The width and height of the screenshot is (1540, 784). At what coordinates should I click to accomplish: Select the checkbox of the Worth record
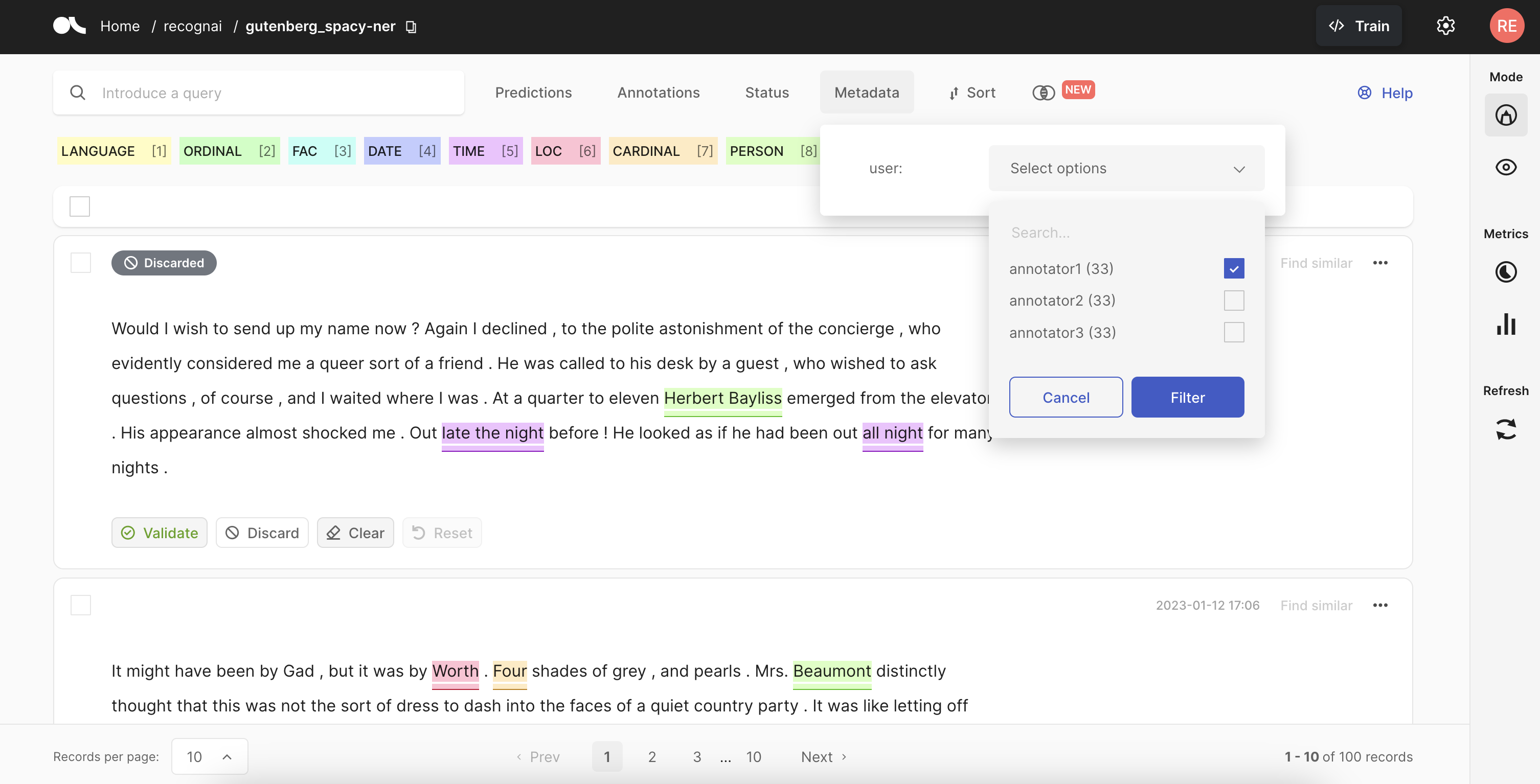[81, 605]
